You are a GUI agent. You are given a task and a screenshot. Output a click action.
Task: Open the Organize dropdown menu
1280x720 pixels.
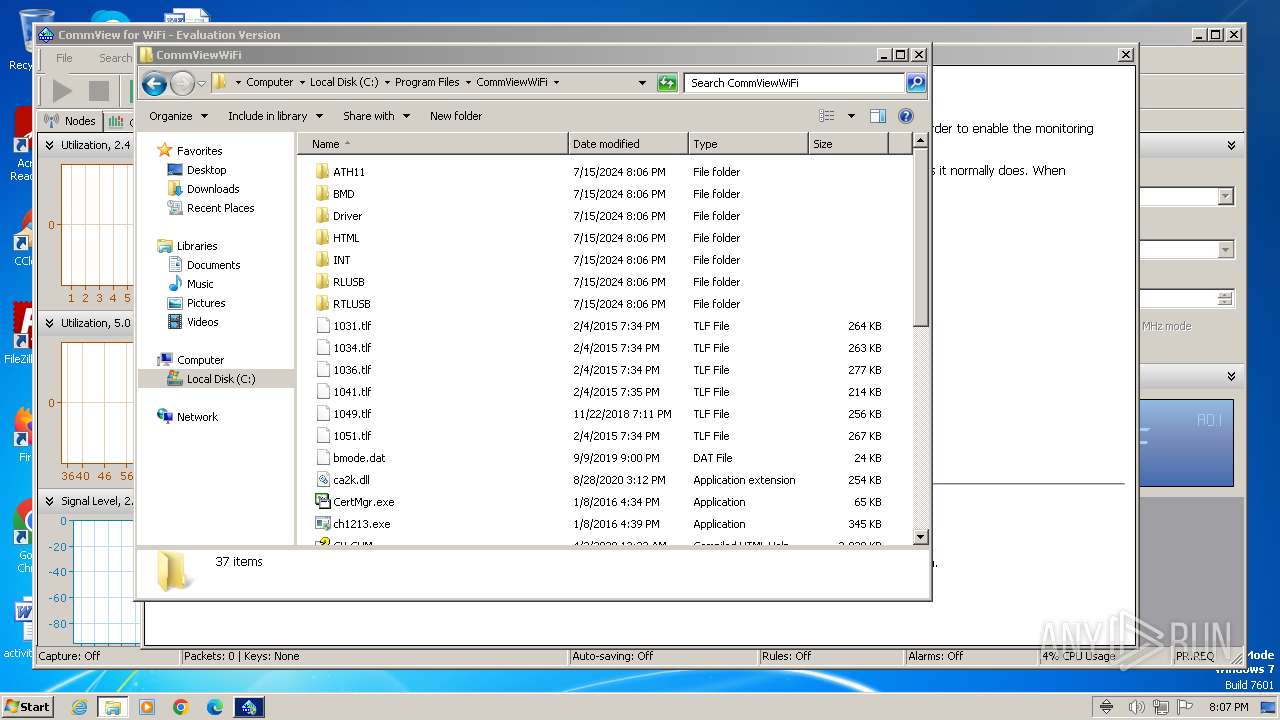pyautogui.click(x=178, y=116)
